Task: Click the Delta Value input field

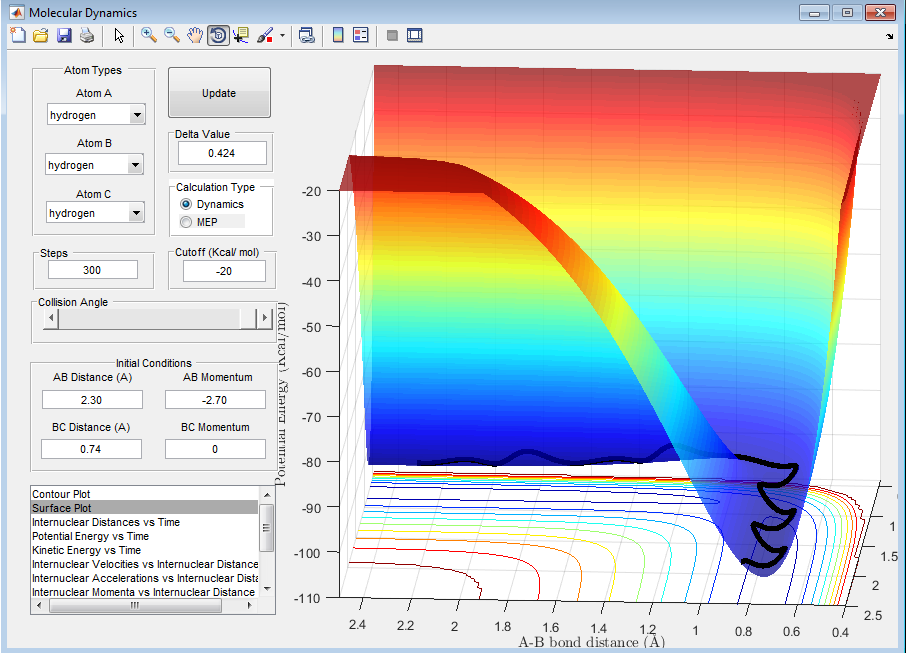Action: pos(222,153)
